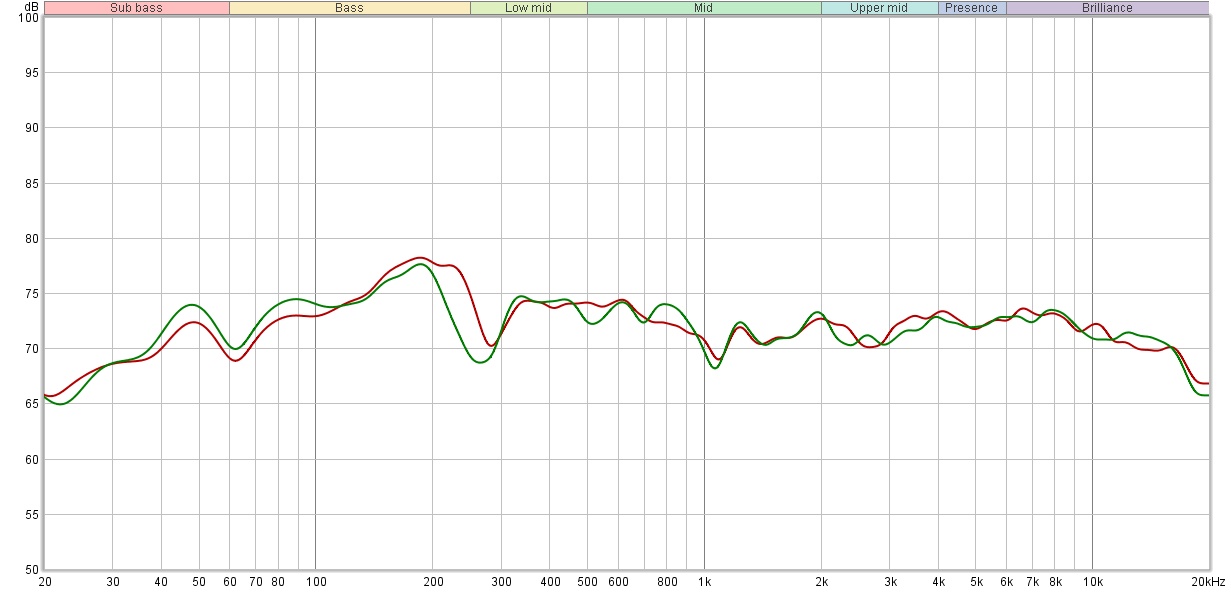1231x593 pixels.
Task: Click the Brilliance band label
Action: [1107, 8]
